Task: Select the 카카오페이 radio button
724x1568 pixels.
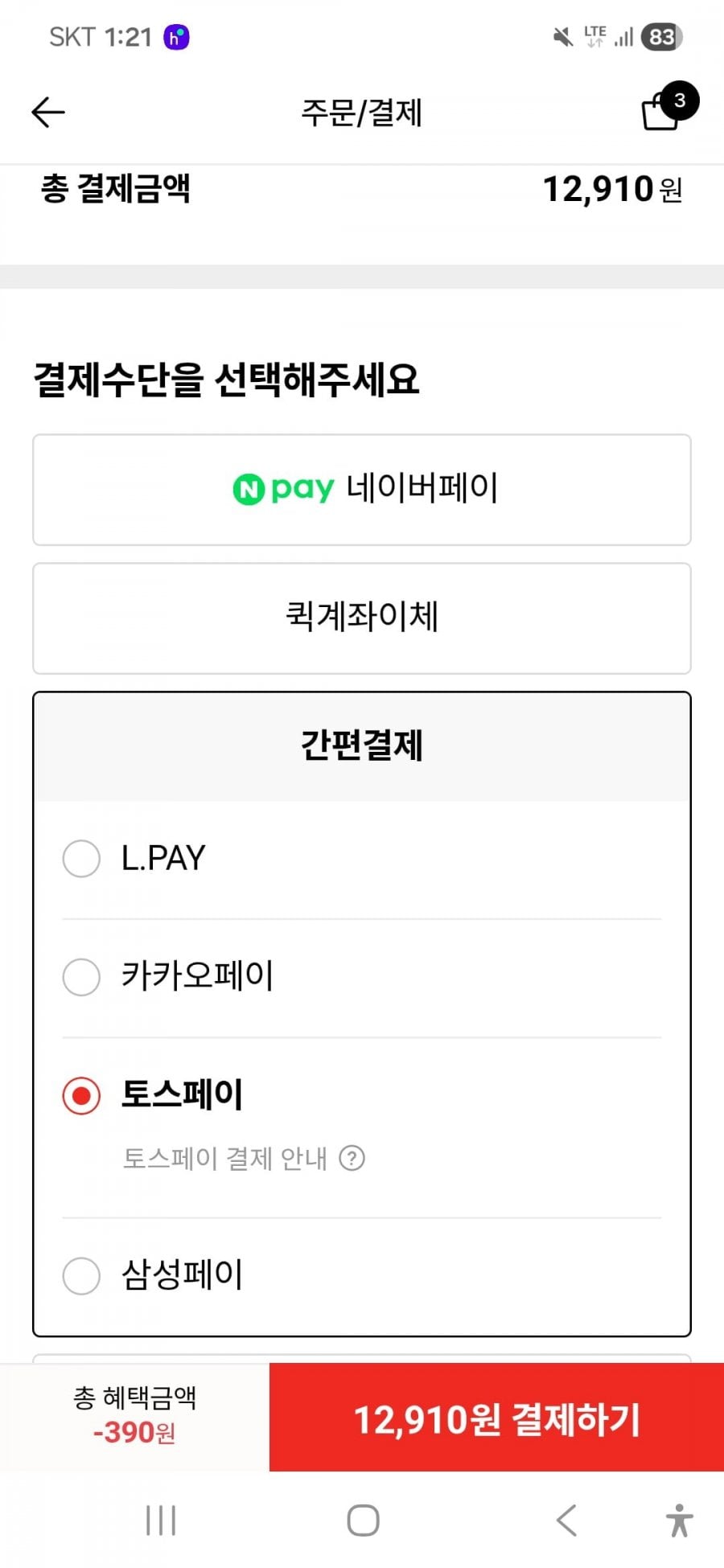Action: 81,977
